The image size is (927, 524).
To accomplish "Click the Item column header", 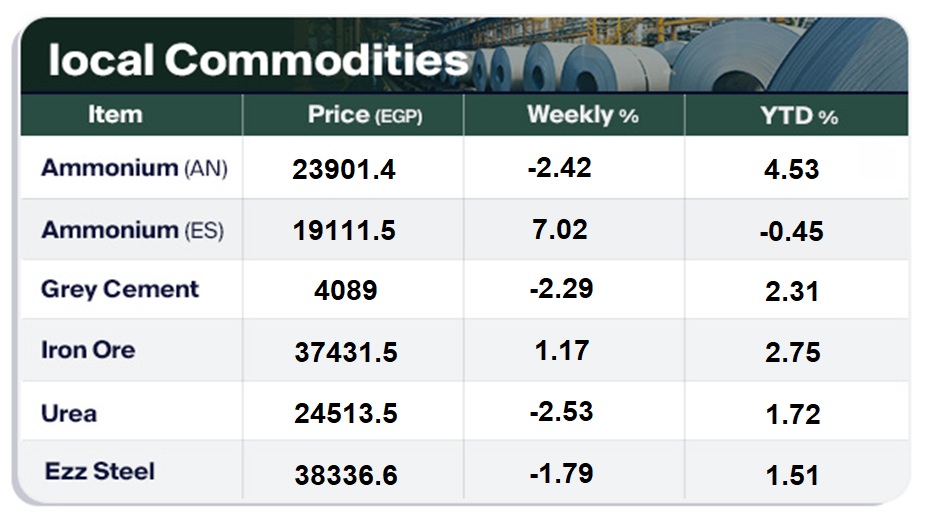I will pos(115,115).
